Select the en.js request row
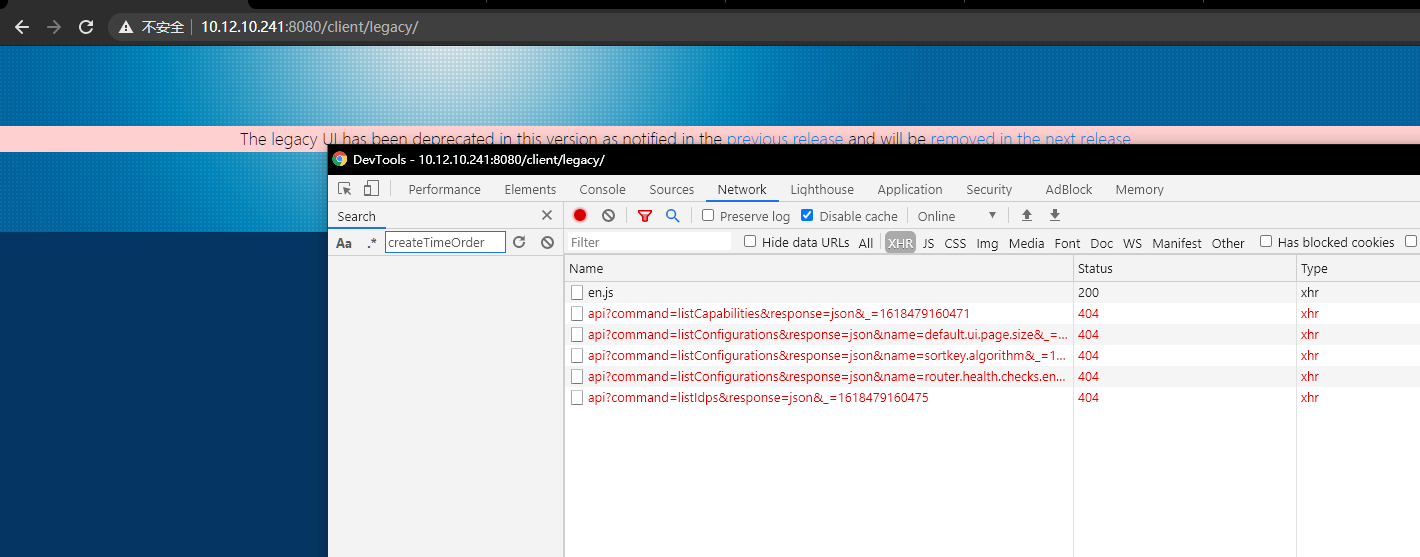The height and width of the screenshot is (557, 1420). click(x=992, y=292)
